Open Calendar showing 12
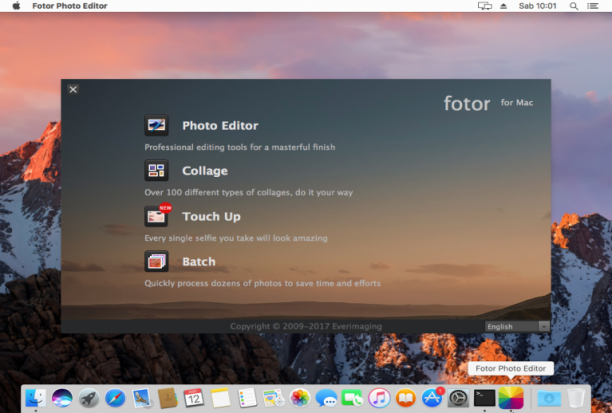This screenshot has height=413, width=612. [x=194, y=398]
